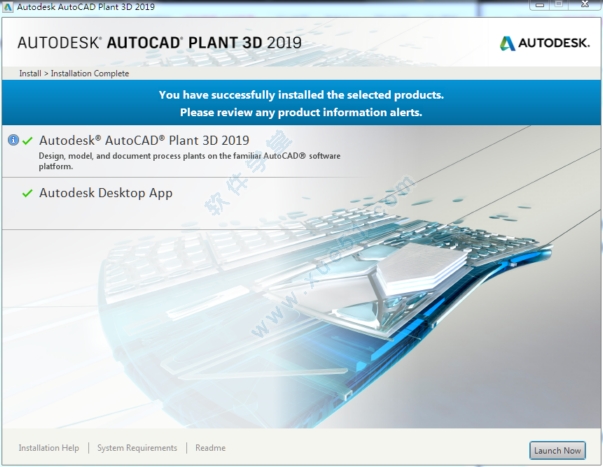Open the Installation Help link
Image resolution: width=603 pixels, height=467 pixels.
click(49, 448)
